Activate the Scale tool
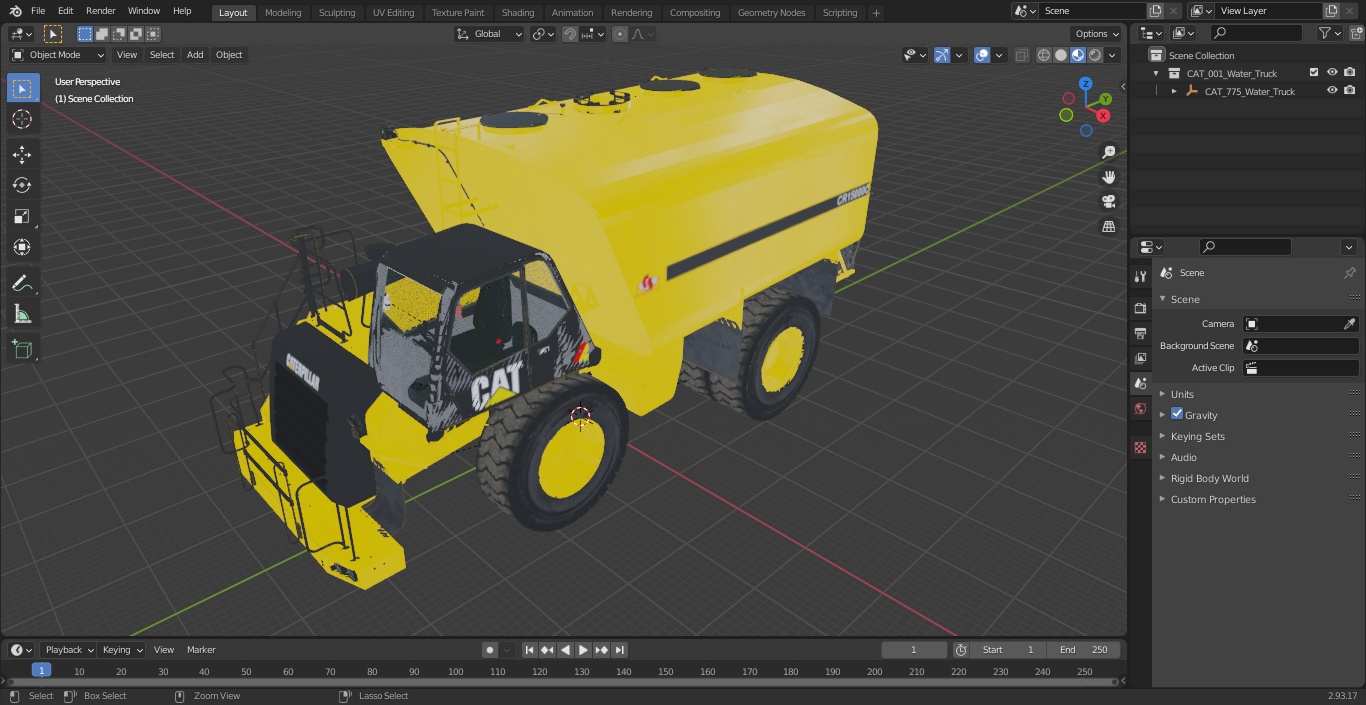This screenshot has width=1366, height=705. pos(22,216)
